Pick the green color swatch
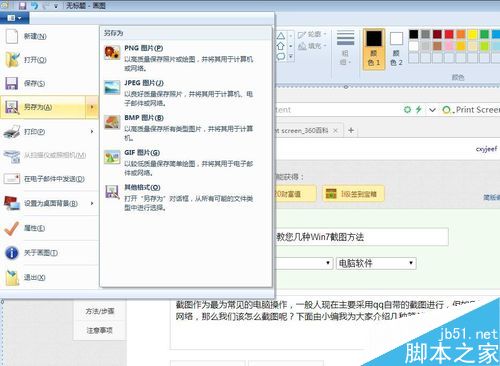The width and height of the screenshot is (500, 366). tap(484, 34)
